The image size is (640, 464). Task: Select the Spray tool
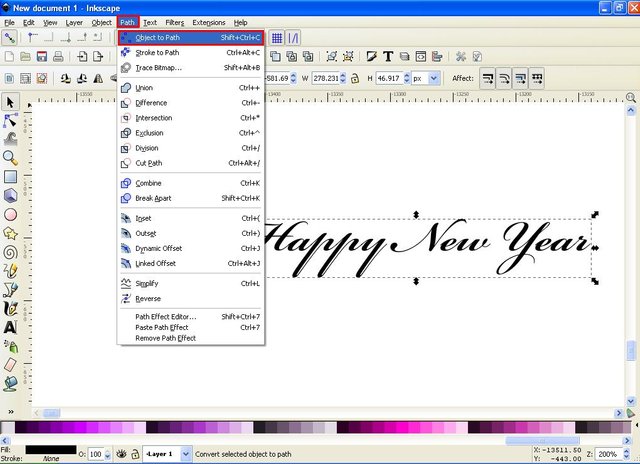pos(10,346)
